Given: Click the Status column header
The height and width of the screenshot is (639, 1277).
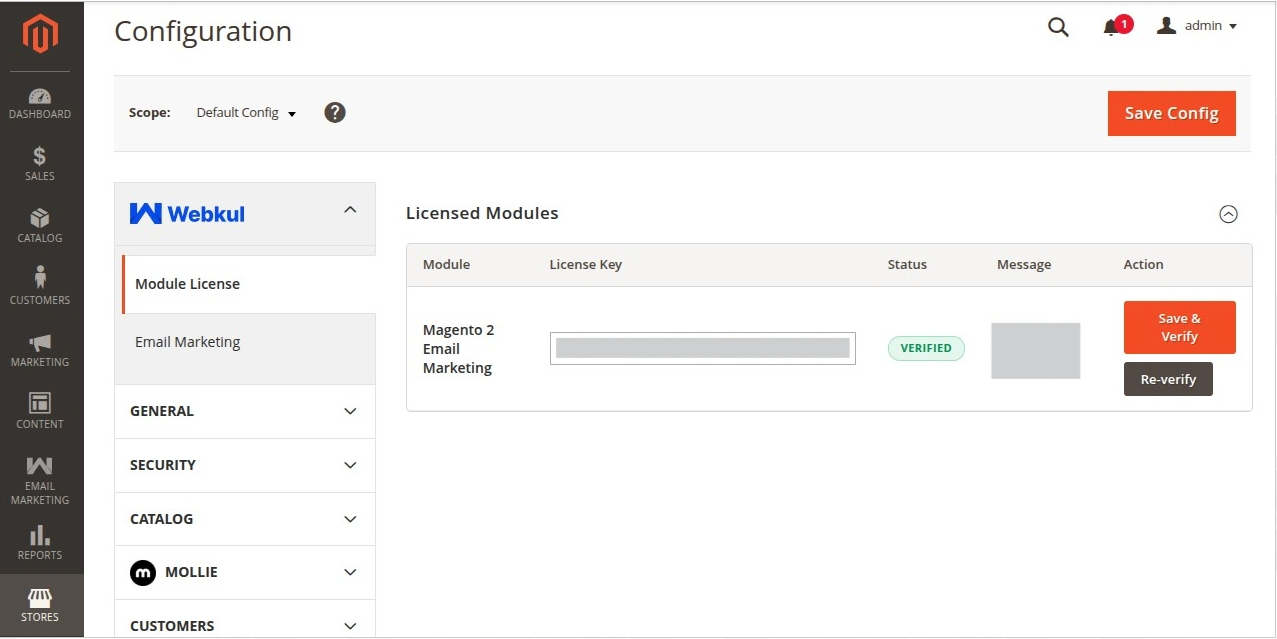Looking at the screenshot, I should (907, 265).
